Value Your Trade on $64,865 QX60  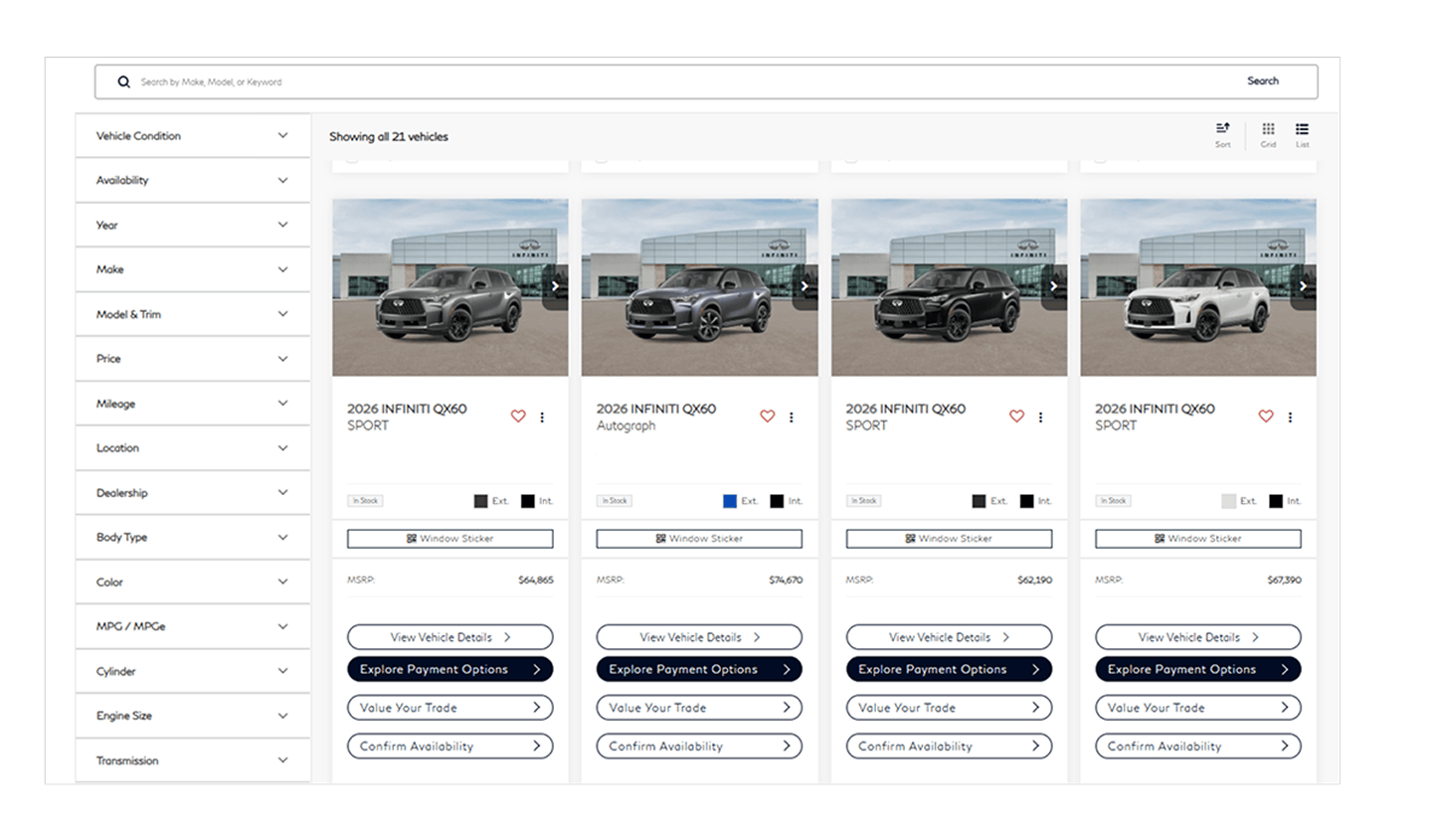(450, 708)
